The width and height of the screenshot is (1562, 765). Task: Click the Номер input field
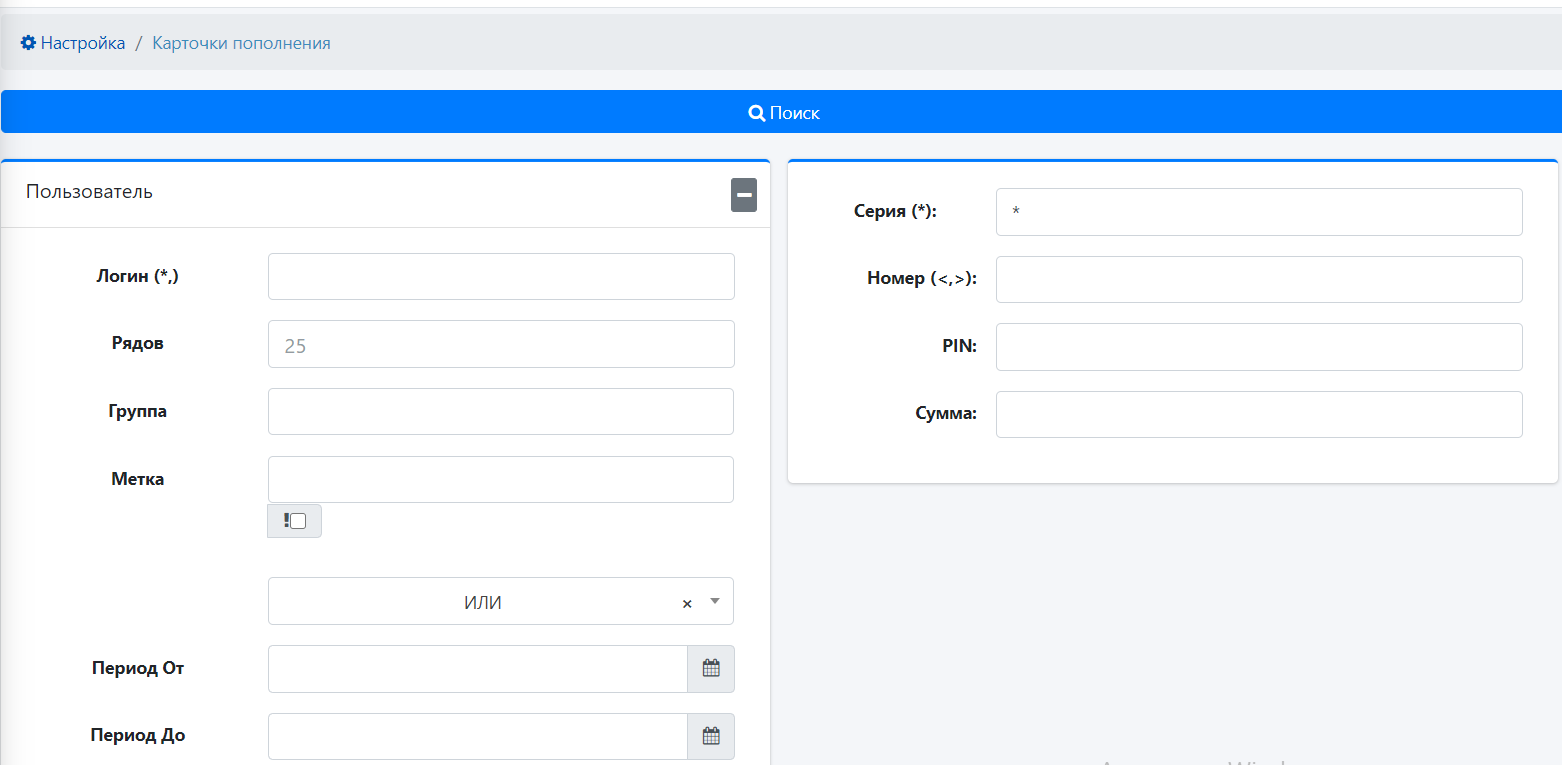point(1259,279)
